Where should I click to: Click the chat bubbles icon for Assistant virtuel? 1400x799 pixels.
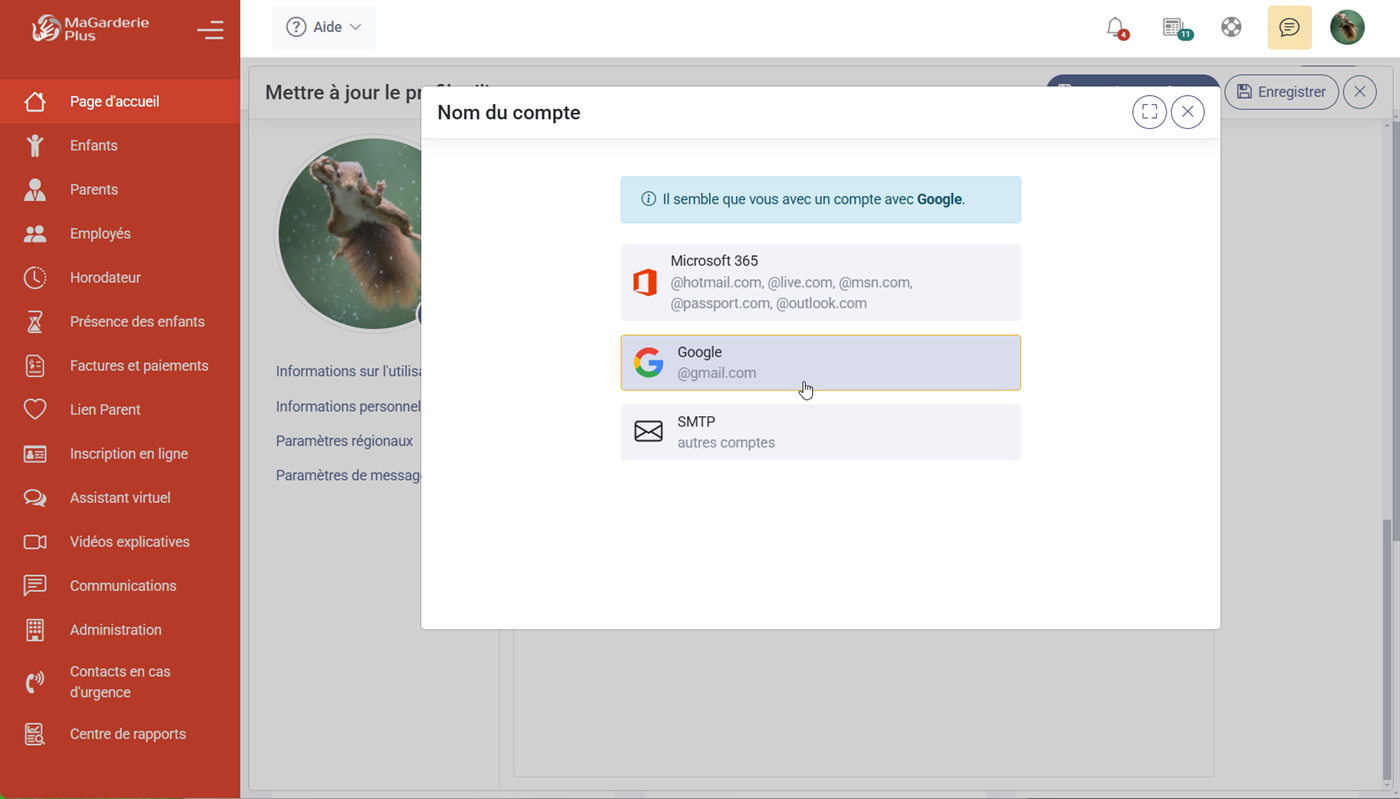(x=35, y=497)
